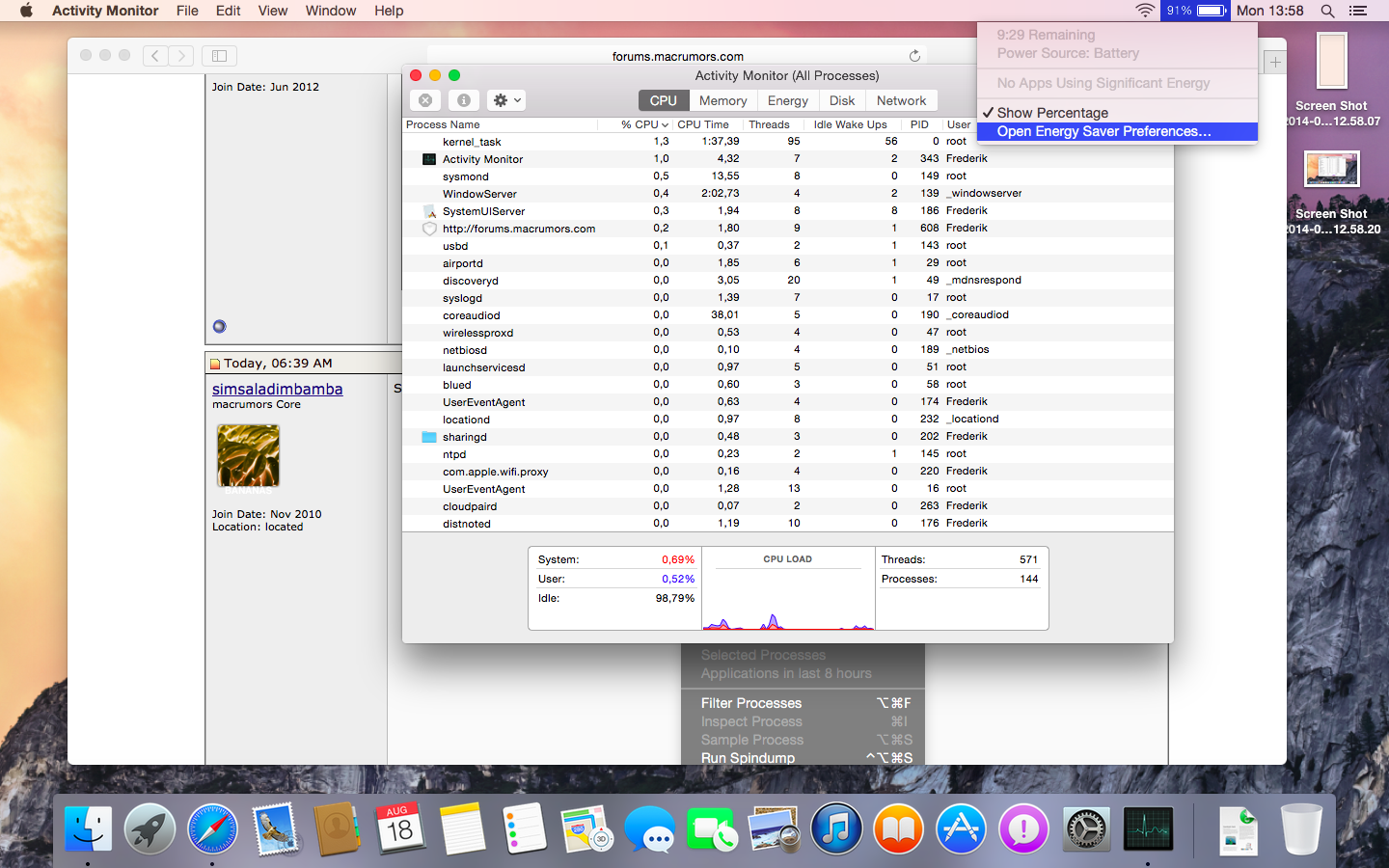The image size is (1389, 868).
Task: Select the kernel_task process row
Action: 788,142
